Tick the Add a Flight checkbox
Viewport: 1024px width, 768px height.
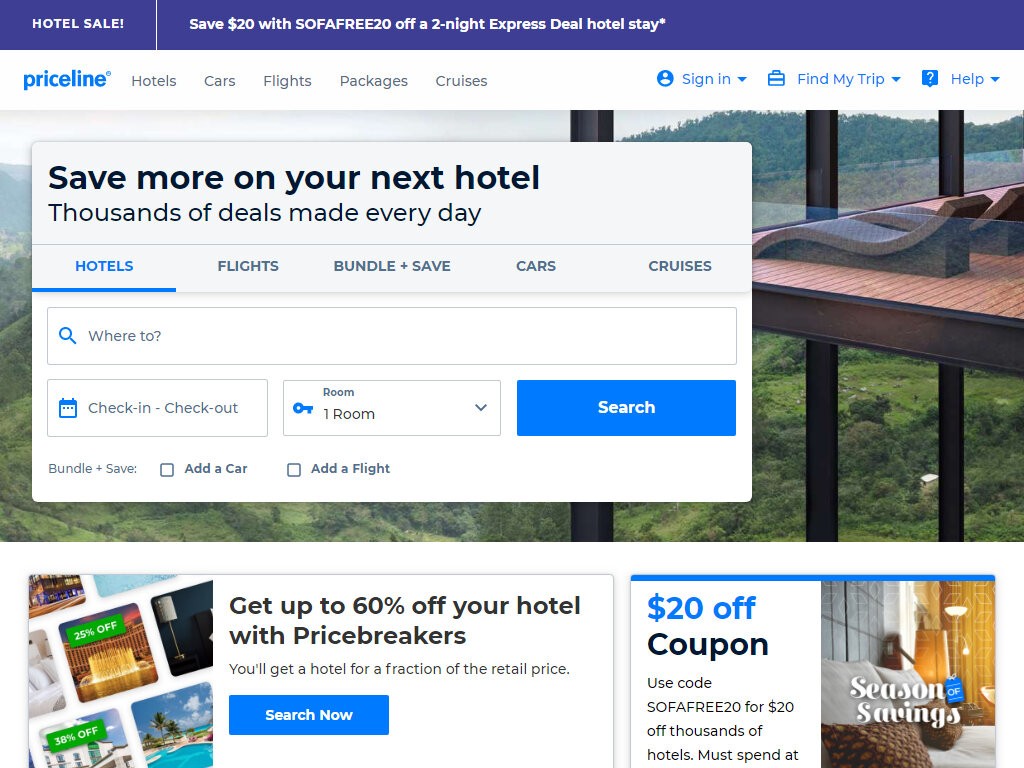[x=294, y=470]
